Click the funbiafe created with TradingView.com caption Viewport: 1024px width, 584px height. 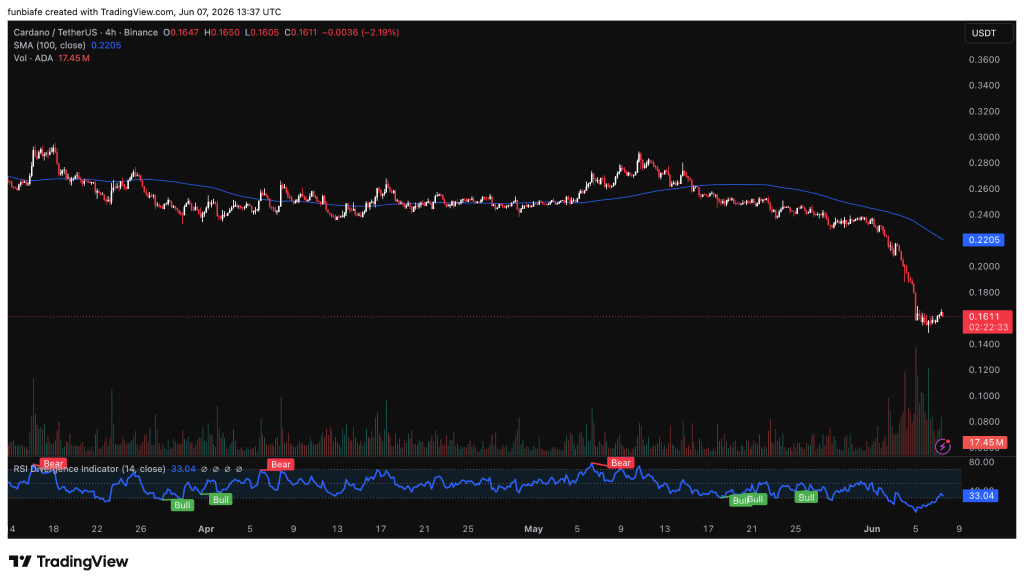tap(144, 12)
